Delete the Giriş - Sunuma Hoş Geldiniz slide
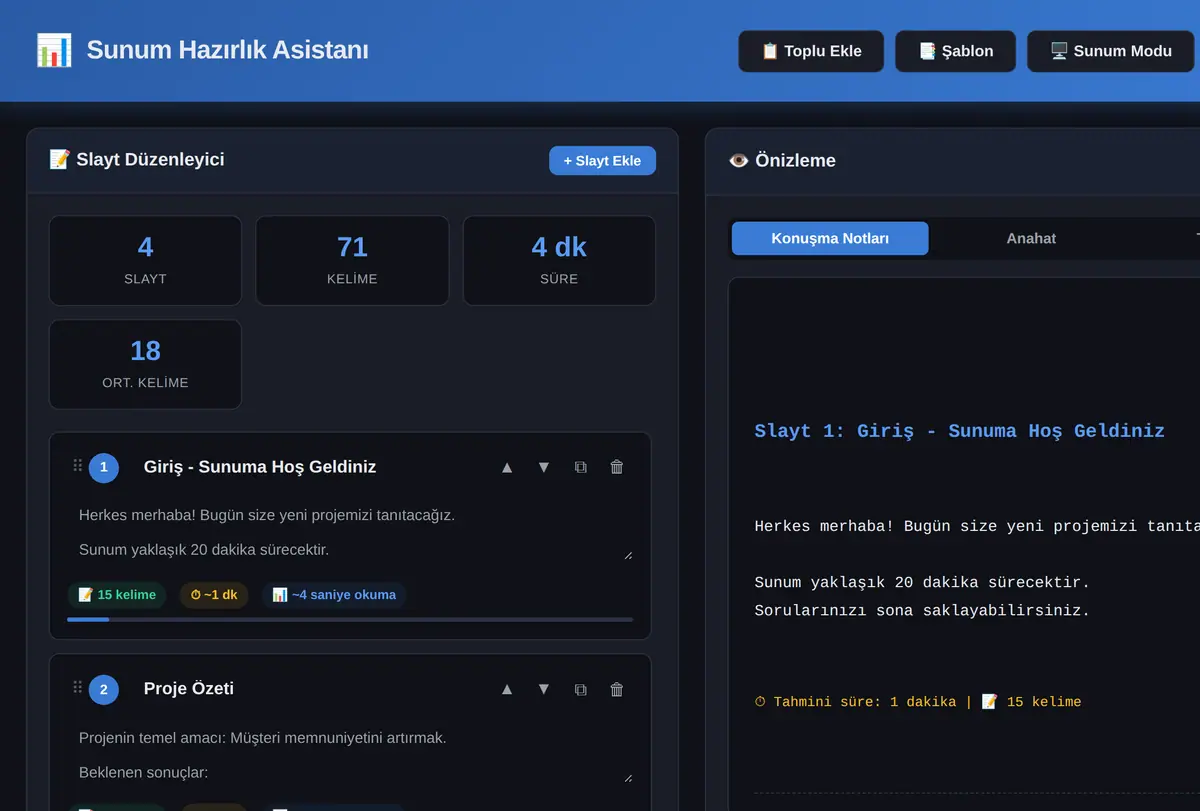 (x=617, y=467)
